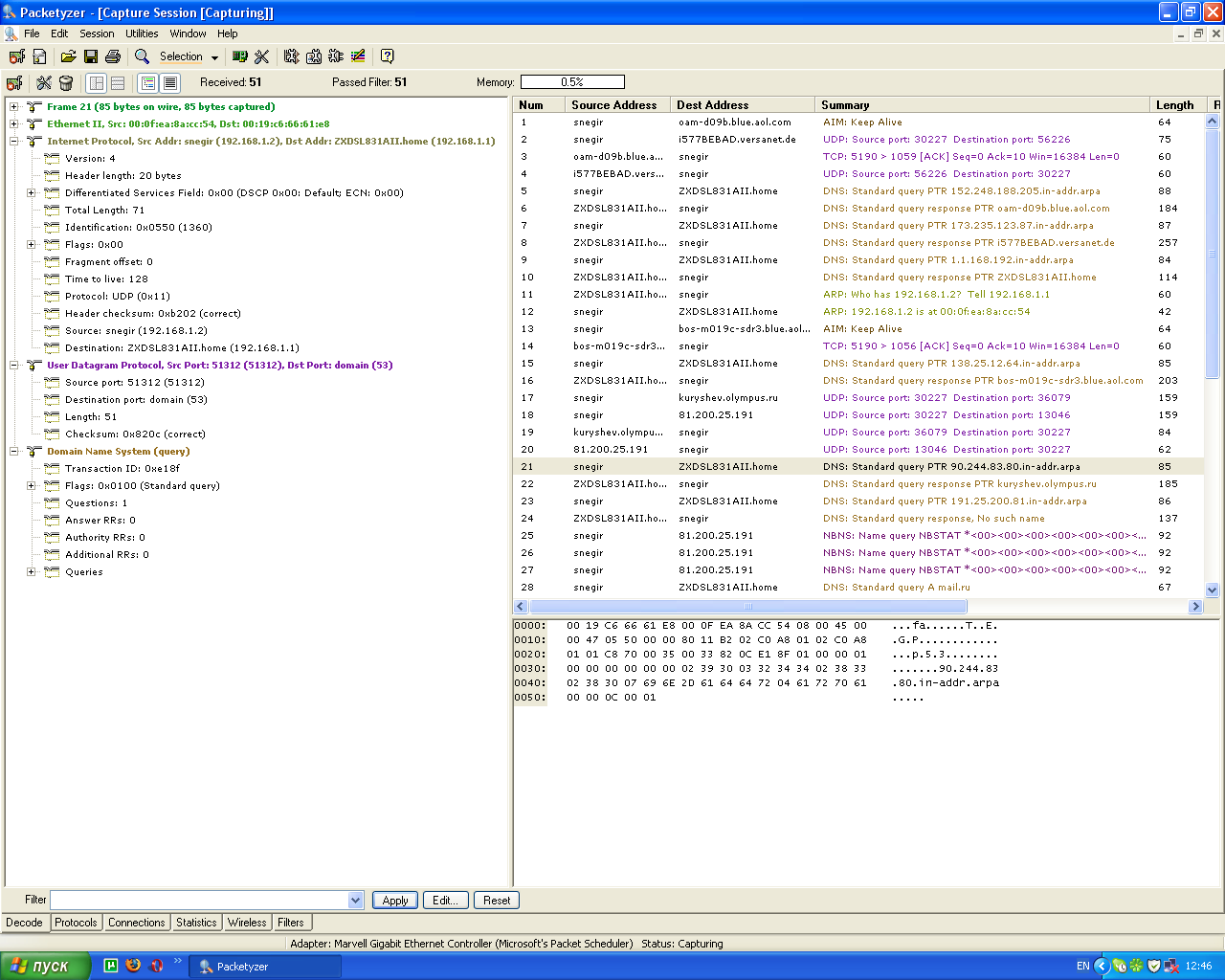Create a new capture session
Viewport: 1225px width, 980px height.
39,56
